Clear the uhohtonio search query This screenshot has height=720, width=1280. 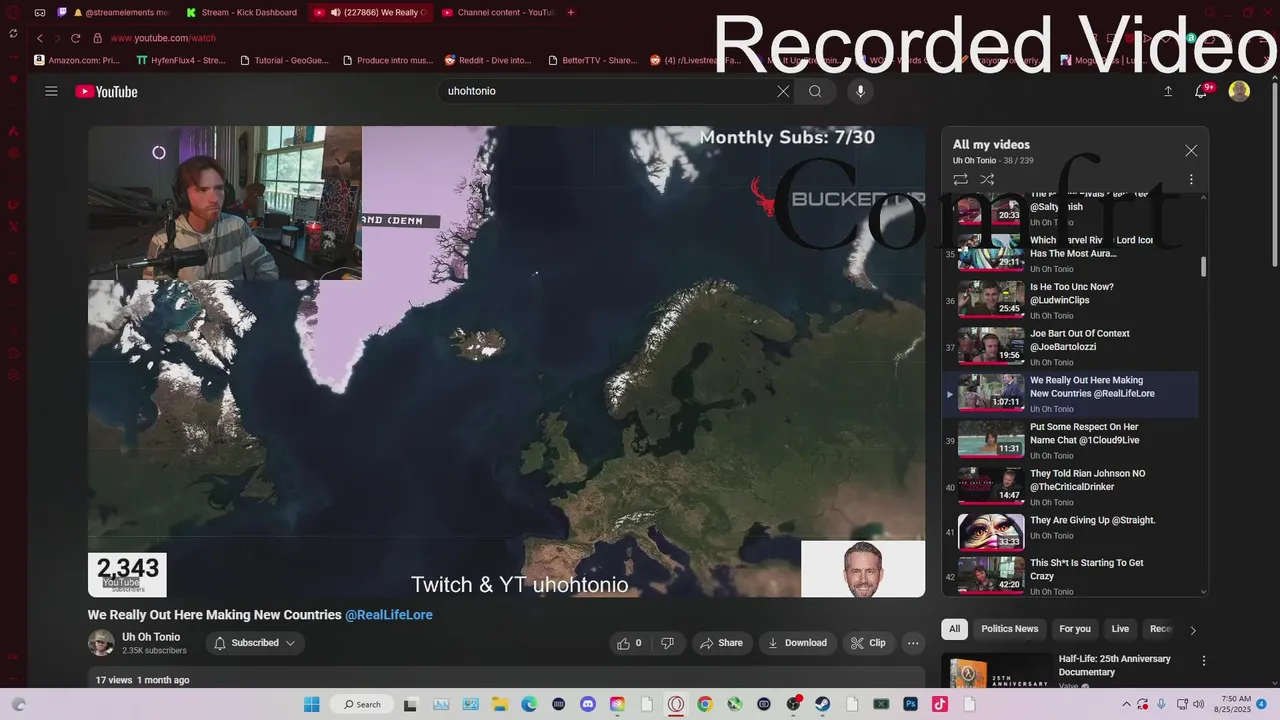point(783,91)
